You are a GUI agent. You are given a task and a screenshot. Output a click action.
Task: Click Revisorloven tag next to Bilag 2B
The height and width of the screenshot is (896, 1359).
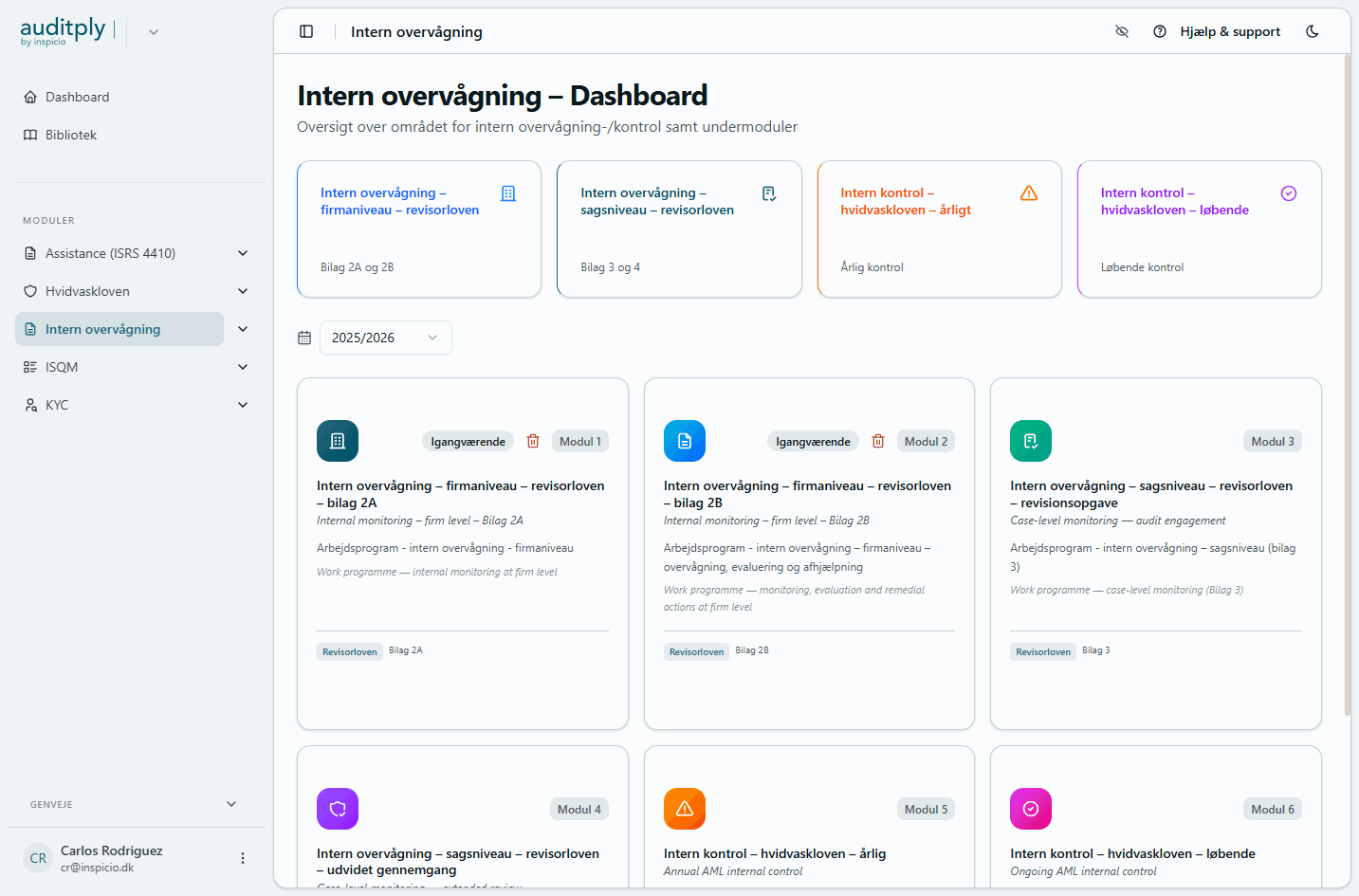click(x=697, y=651)
